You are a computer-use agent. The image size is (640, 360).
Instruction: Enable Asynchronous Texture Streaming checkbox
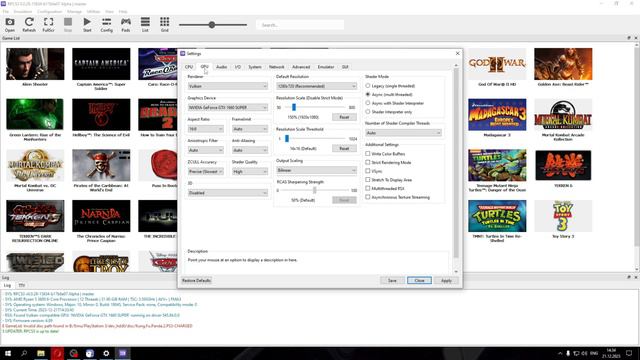click(368, 197)
